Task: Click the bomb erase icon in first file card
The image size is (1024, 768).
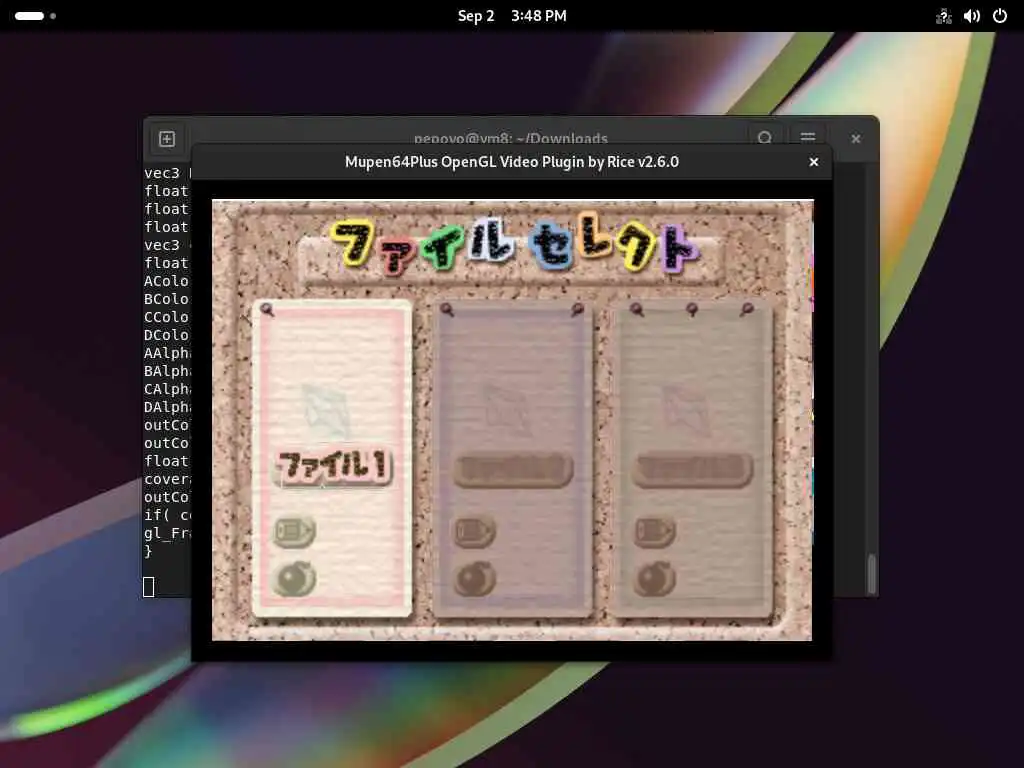Action: pyautogui.click(x=294, y=578)
